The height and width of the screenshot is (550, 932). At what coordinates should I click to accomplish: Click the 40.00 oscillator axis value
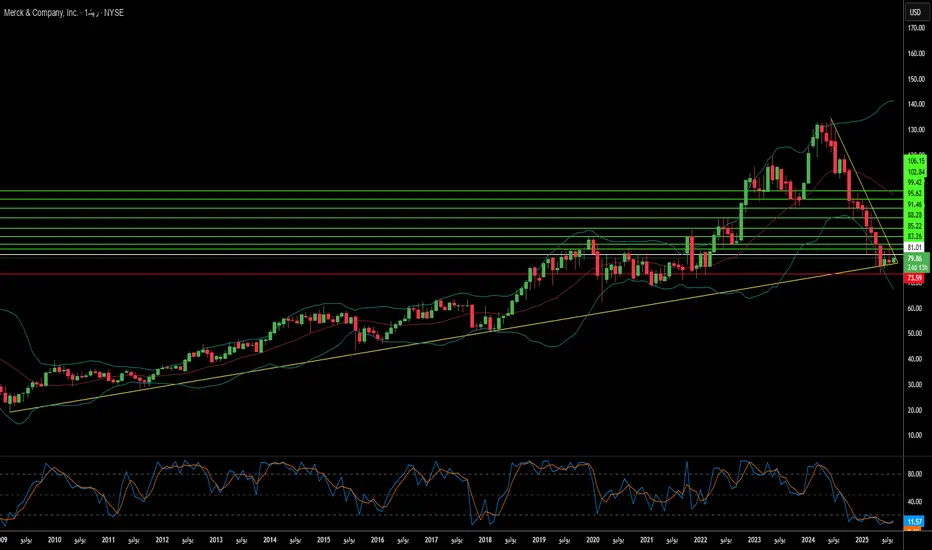(x=915, y=502)
